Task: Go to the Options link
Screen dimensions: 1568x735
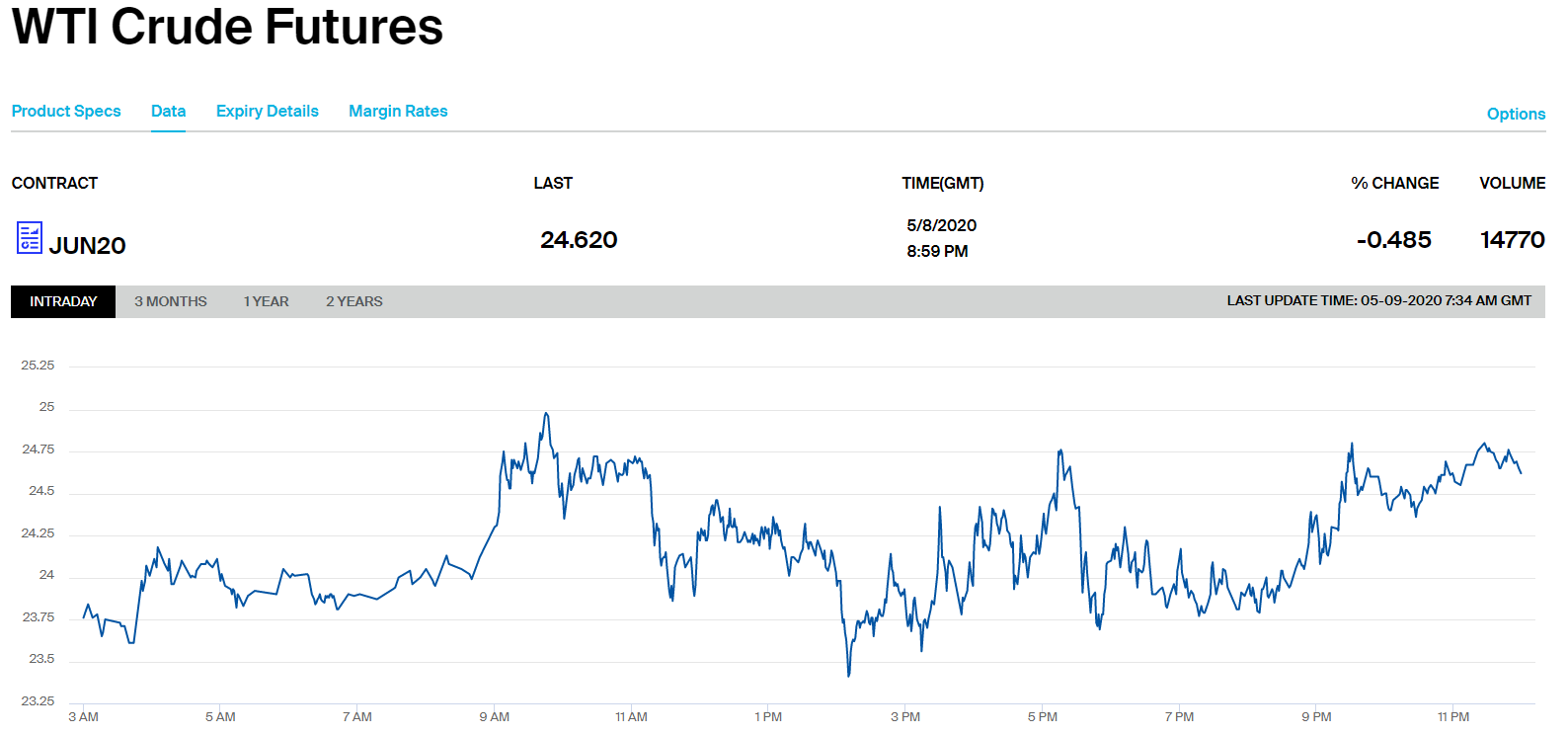Action: pyautogui.click(x=1516, y=115)
